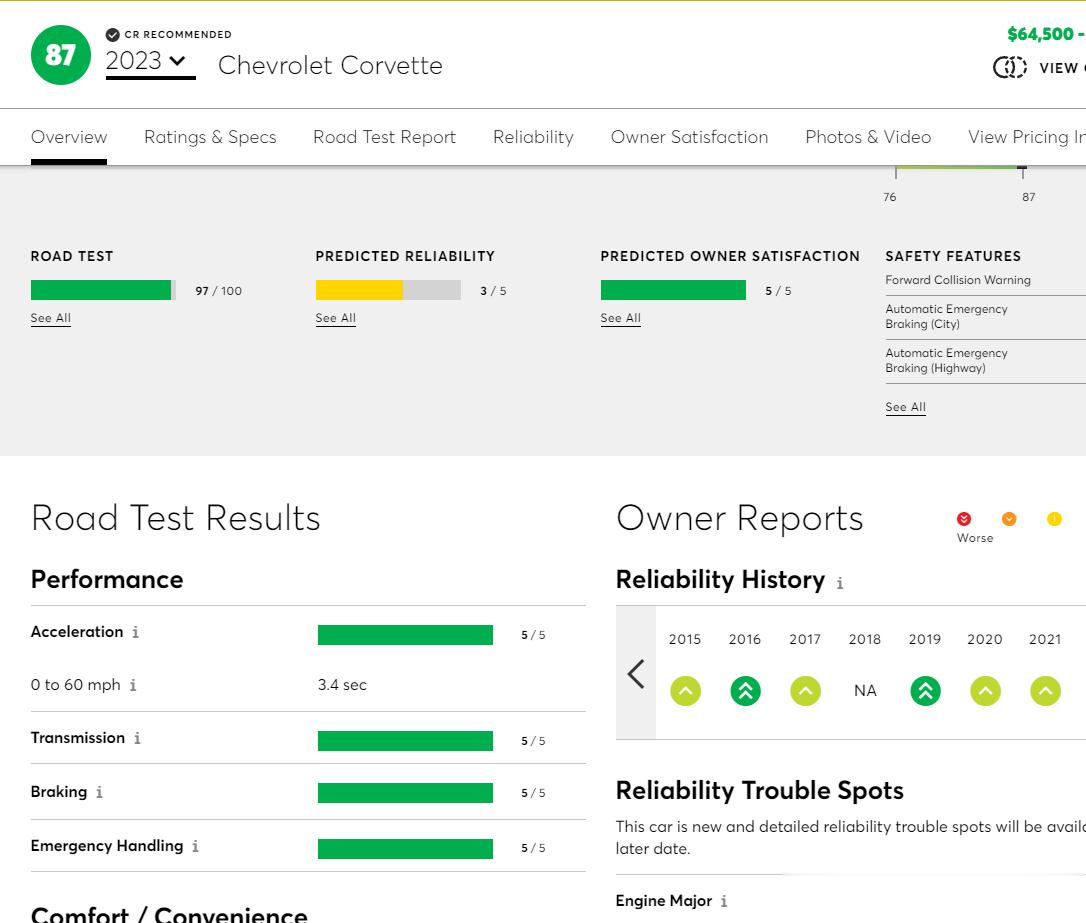1086x923 pixels.
Task: Open the Photos & Video tab
Action: (868, 137)
